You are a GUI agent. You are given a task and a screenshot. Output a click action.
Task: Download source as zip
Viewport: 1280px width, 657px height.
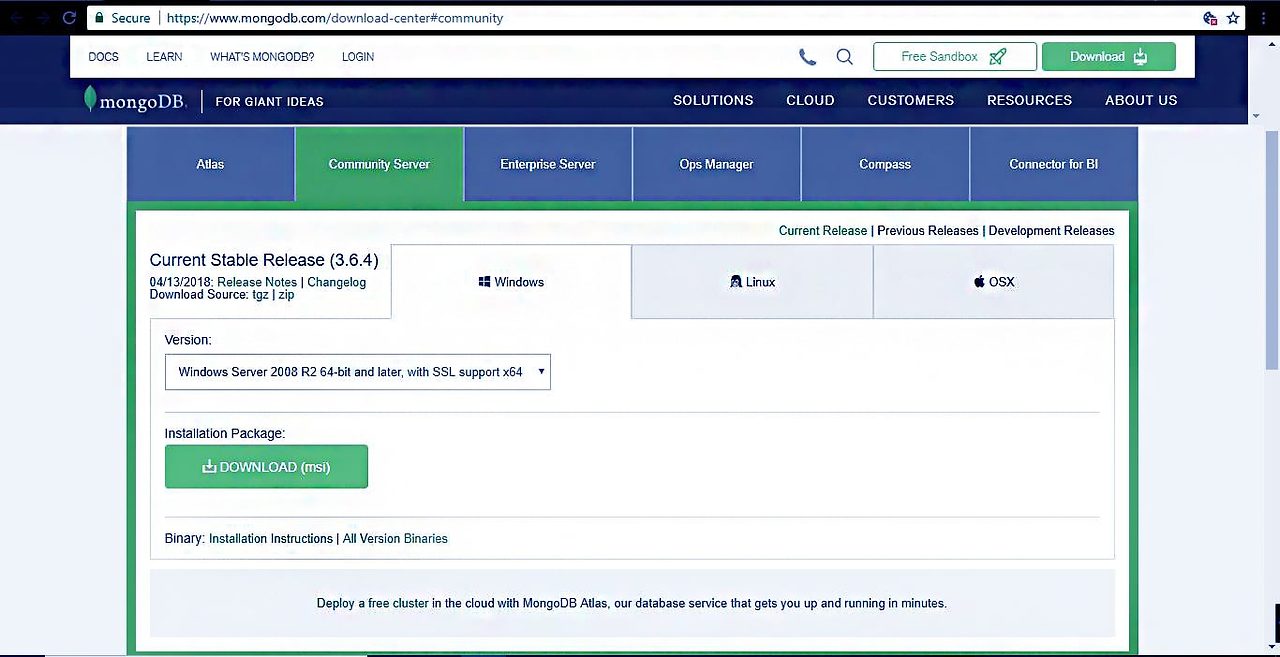pyautogui.click(x=286, y=295)
